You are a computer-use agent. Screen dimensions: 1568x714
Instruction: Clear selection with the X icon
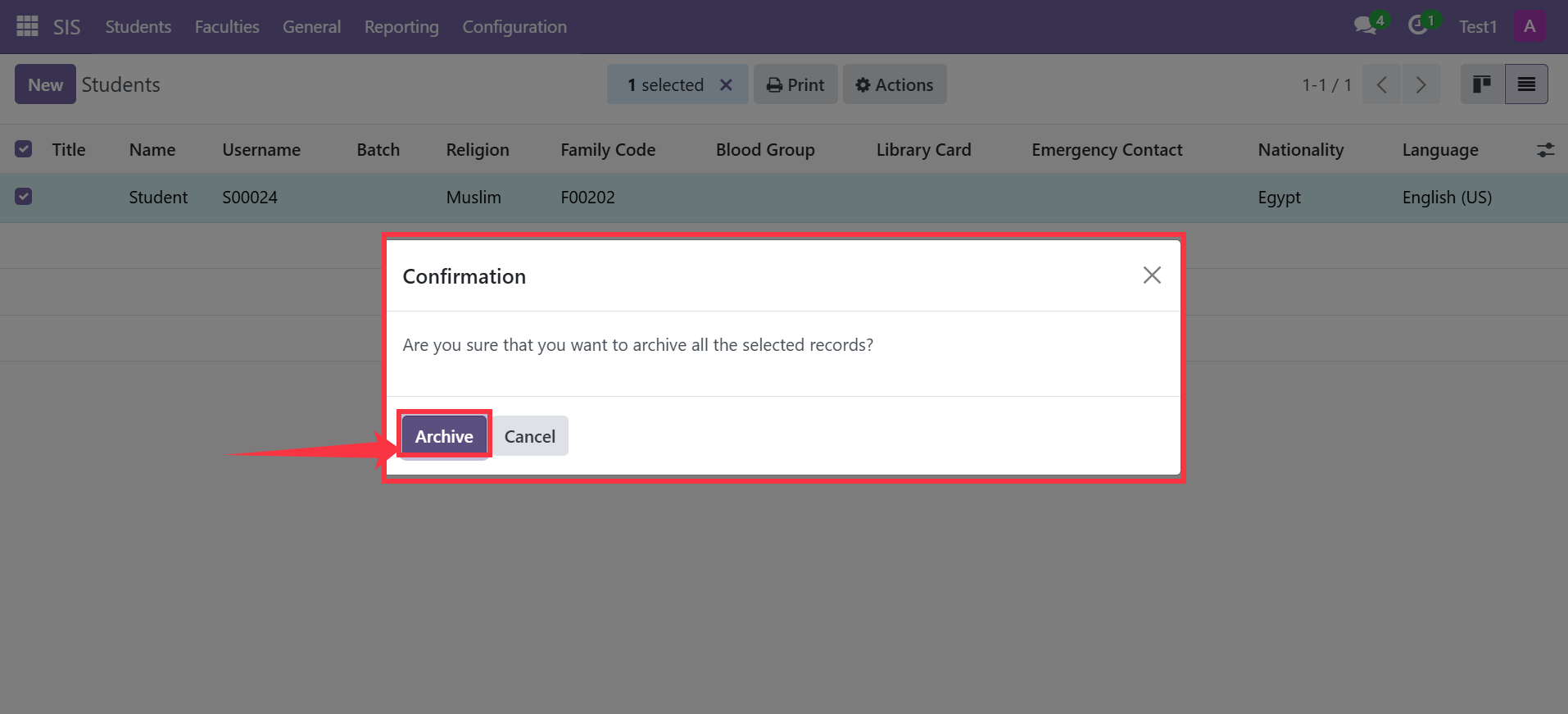pos(726,84)
